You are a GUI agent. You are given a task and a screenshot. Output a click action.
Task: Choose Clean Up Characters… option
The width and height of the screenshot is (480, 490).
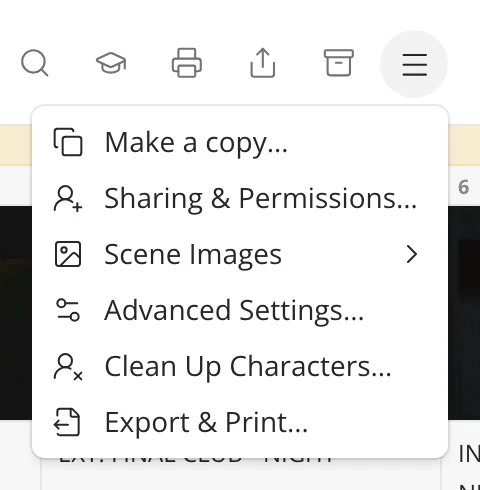click(240, 366)
